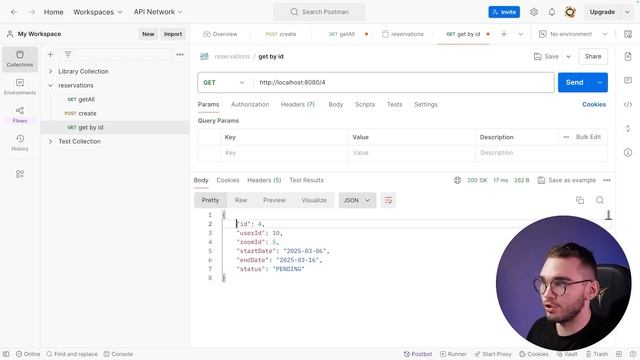Open the code snippet icon
The image size is (640, 360).
point(628,104)
